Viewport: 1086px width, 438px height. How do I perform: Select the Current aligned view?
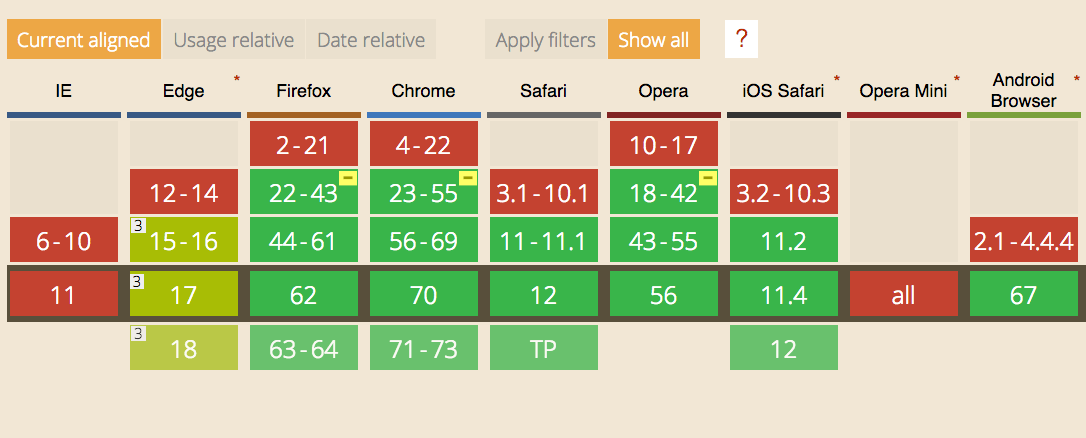83,40
